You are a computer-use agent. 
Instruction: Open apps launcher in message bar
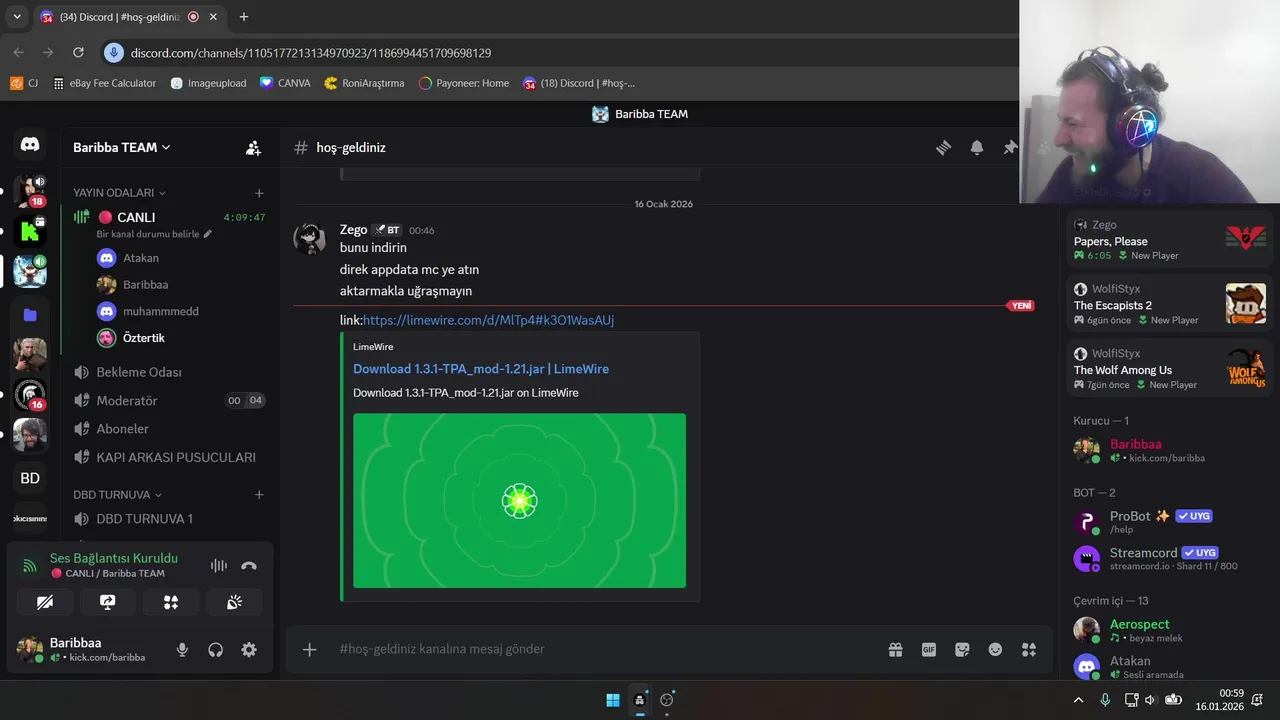[x=1029, y=649]
